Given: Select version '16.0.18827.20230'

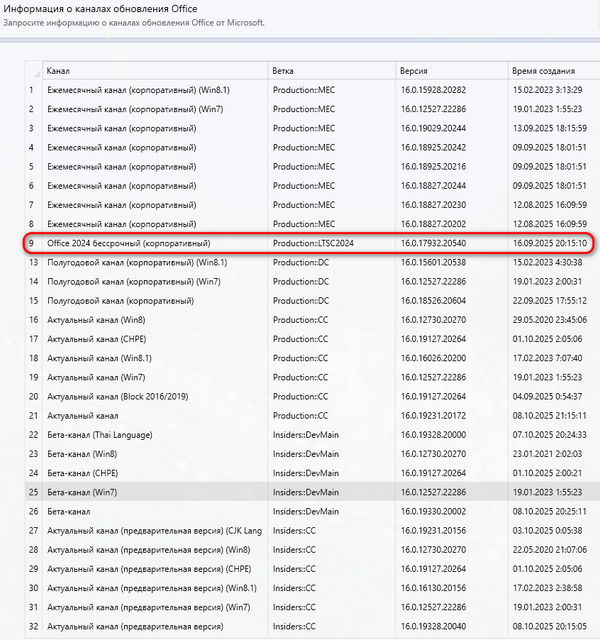Looking at the screenshot, I should tap(451, 205).
